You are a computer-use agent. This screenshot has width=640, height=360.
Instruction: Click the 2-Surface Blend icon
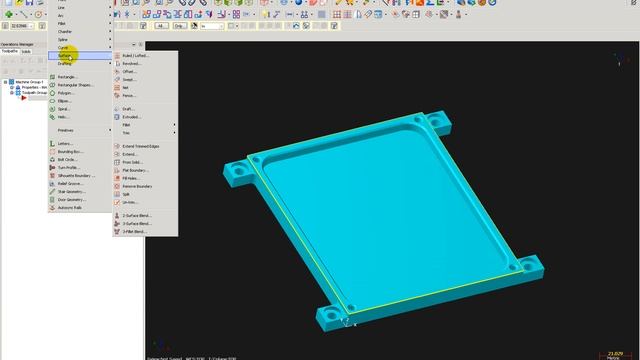pos(117,216)
